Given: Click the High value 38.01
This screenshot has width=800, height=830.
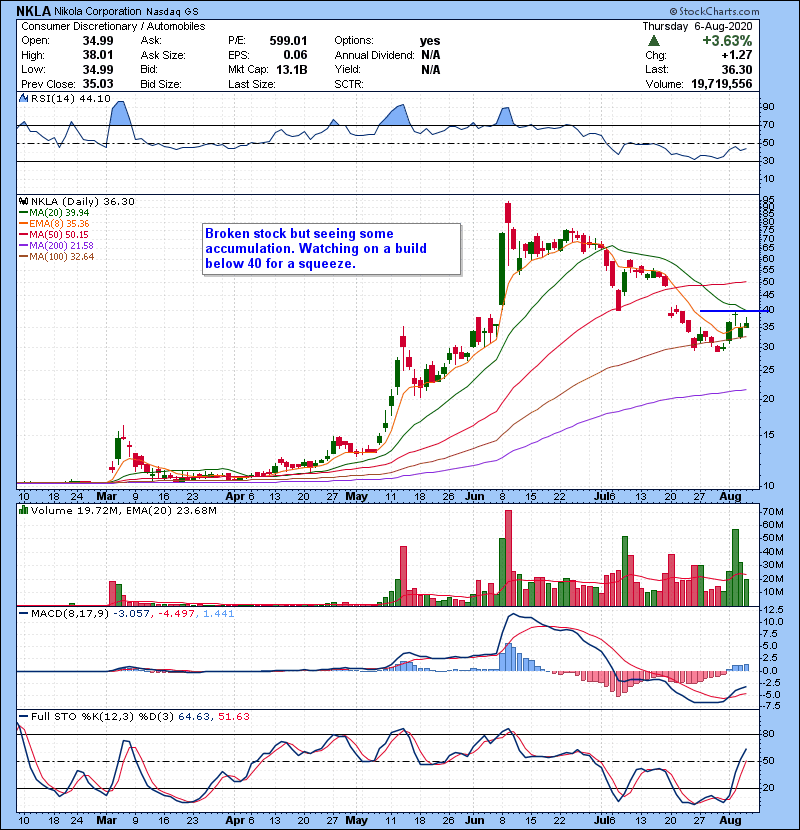Looking at the screenshot, I should [97, 55].
